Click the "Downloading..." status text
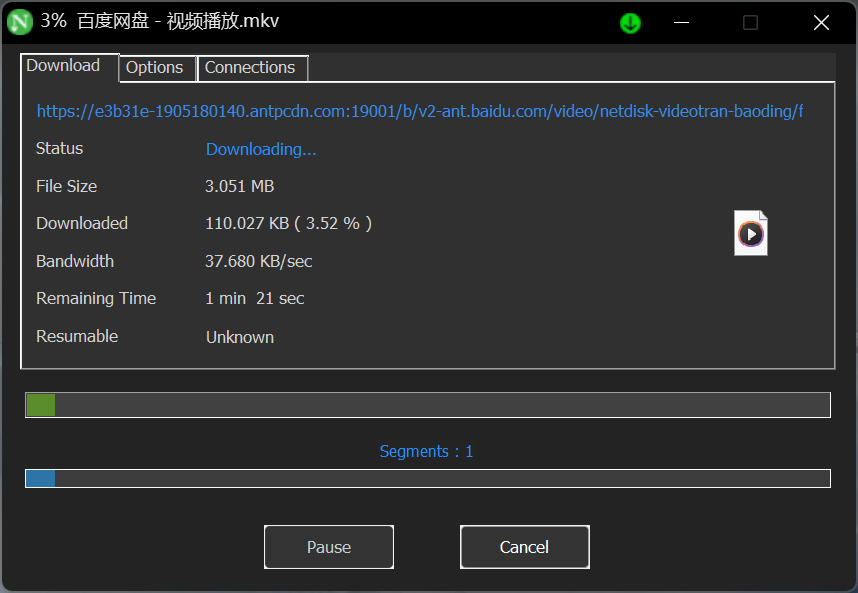858x593 pixels. 261,149
